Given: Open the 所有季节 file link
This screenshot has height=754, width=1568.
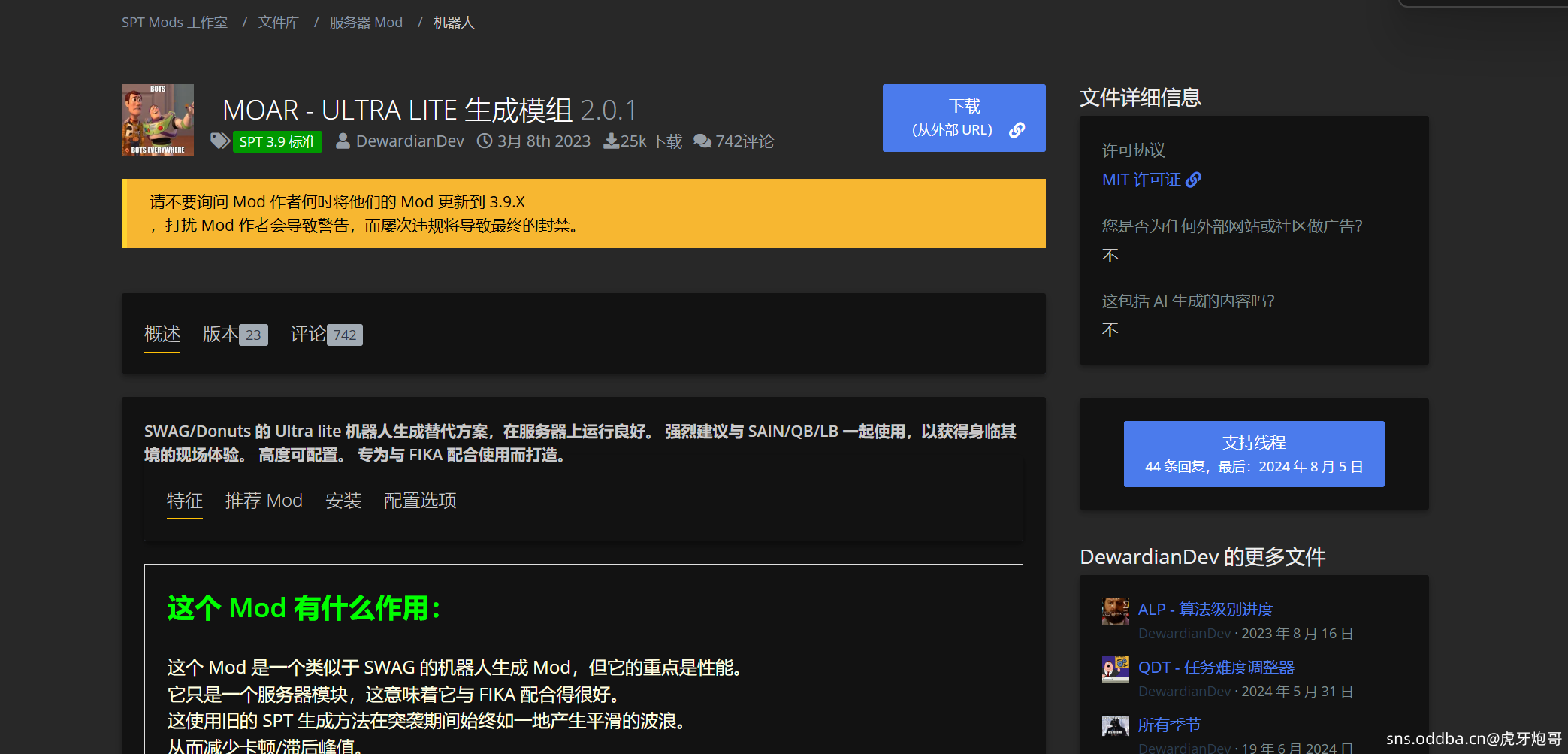Looking at the screenshot, I should click(x=1169, y=725).
